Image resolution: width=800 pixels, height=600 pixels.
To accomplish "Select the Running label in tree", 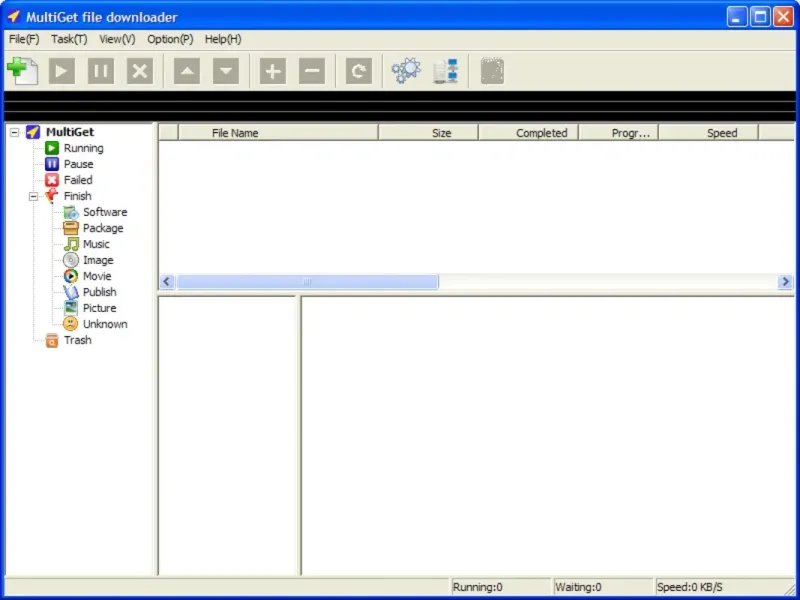I will point(84,148).
